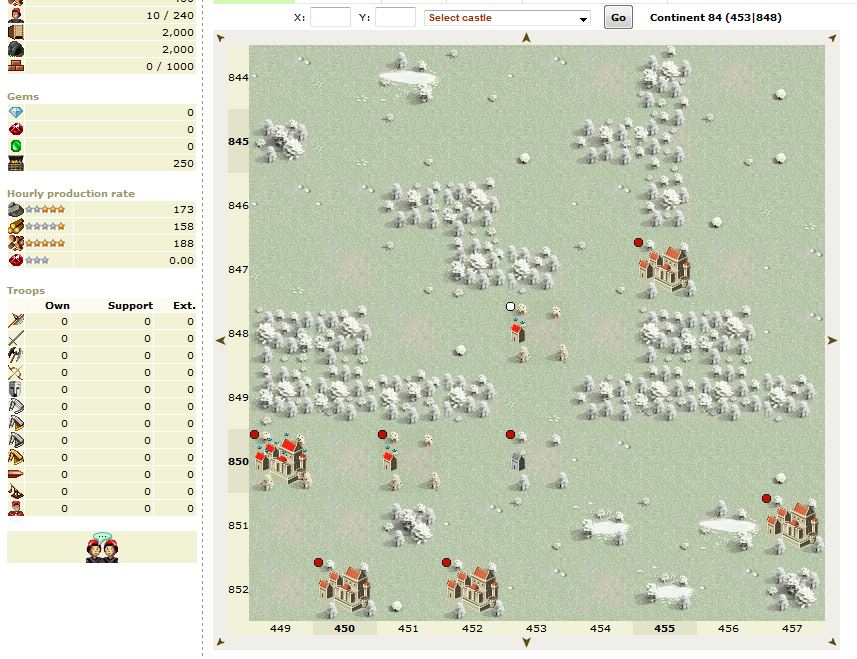Screen dimensions: 857x659
Task: Select the large castle at 455|847
Action: point(666,268)
